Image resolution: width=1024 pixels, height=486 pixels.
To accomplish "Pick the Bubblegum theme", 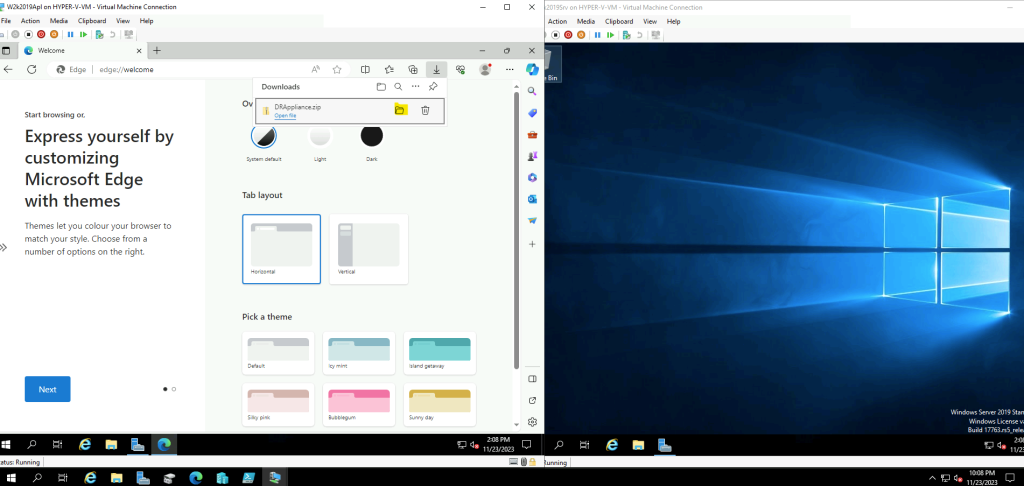I will [x=359, y=404].
